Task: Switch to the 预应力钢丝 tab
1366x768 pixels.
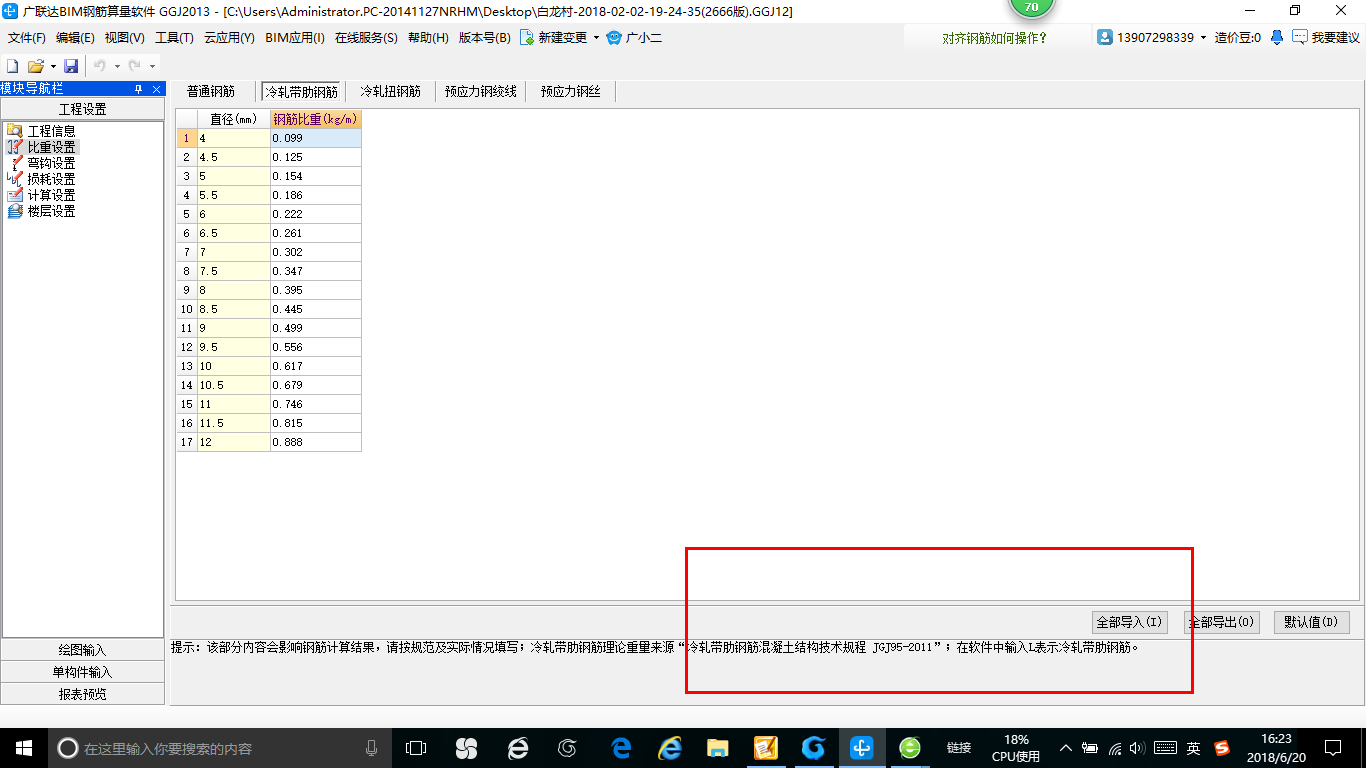Action: [571, 91]
